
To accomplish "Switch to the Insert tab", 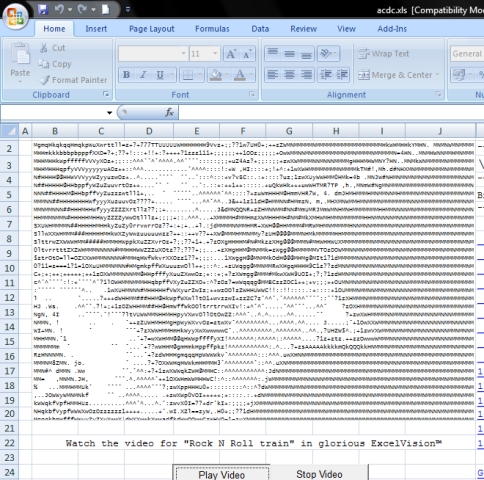I will click(x=96, y=29).
